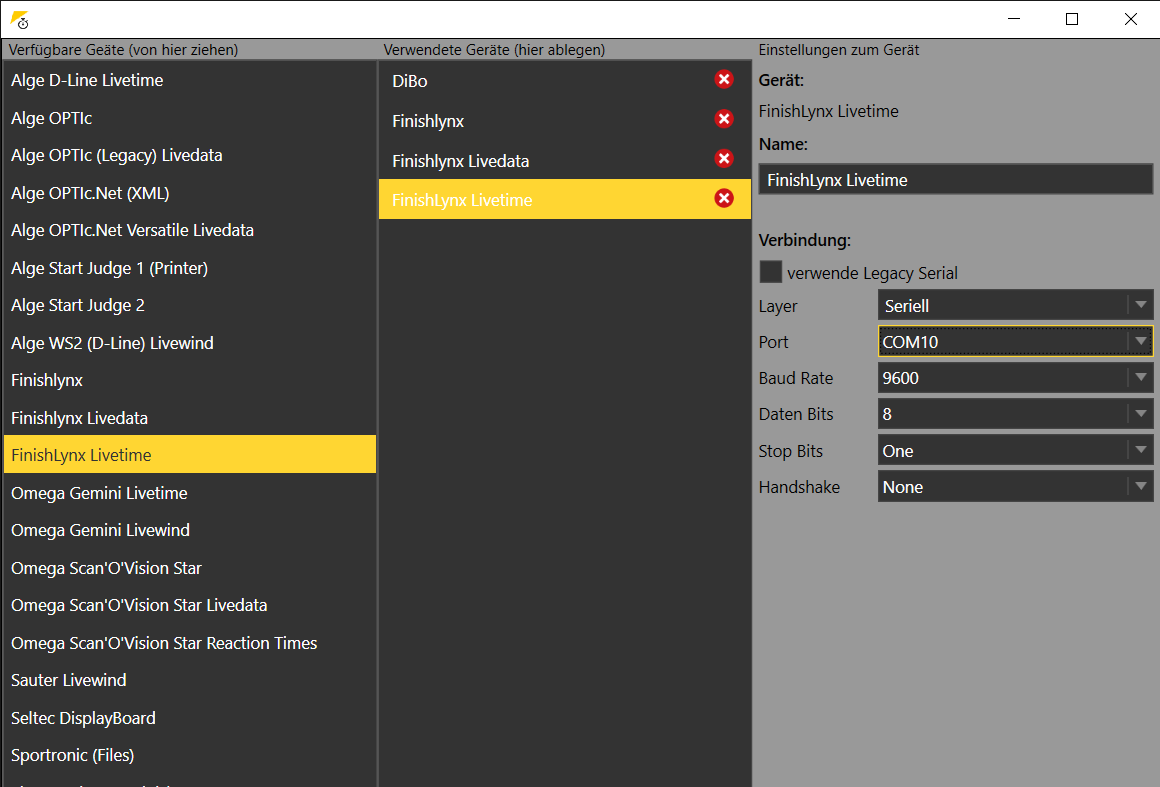
Task: Expand the Port dropdown set to COM10
Action: coord(1015,341)
